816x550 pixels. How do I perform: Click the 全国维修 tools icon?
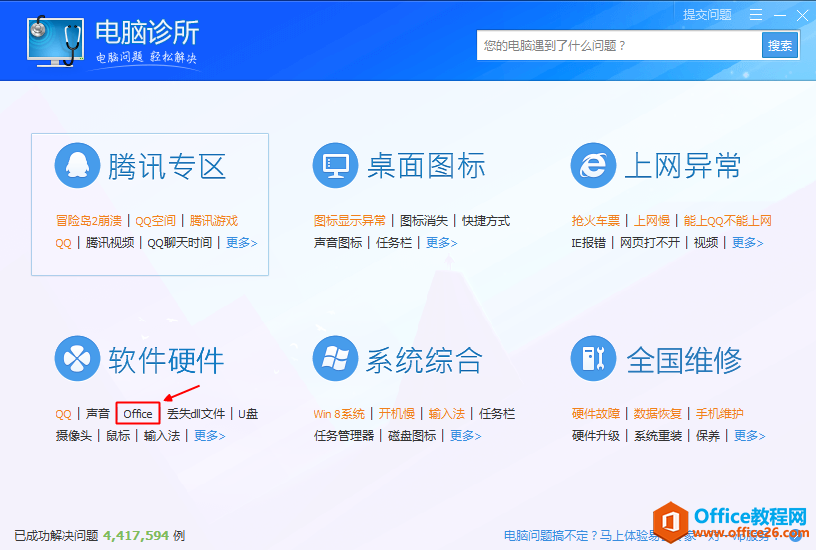(593, 359)
